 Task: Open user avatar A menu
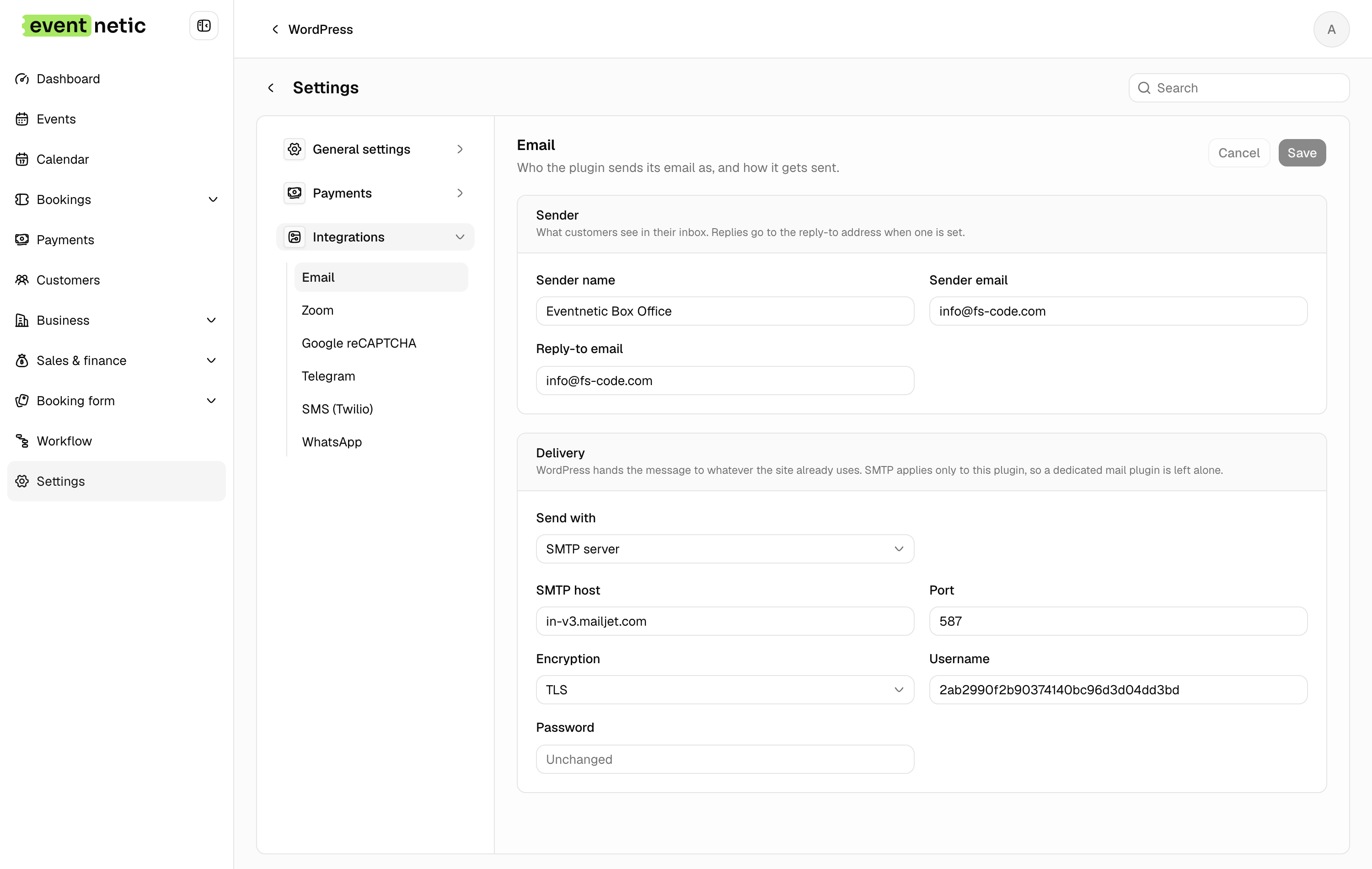click(x=1331, y=29)
